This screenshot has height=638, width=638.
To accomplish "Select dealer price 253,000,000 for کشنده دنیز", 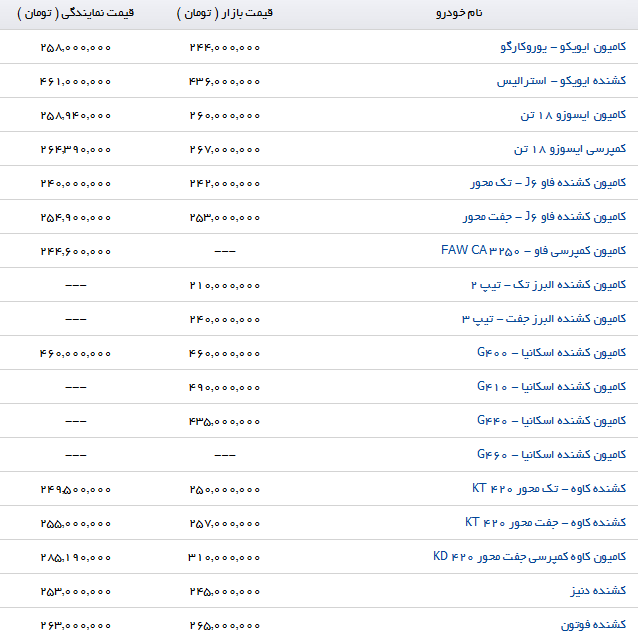I will pyautogui.click(x=76, y=591).
